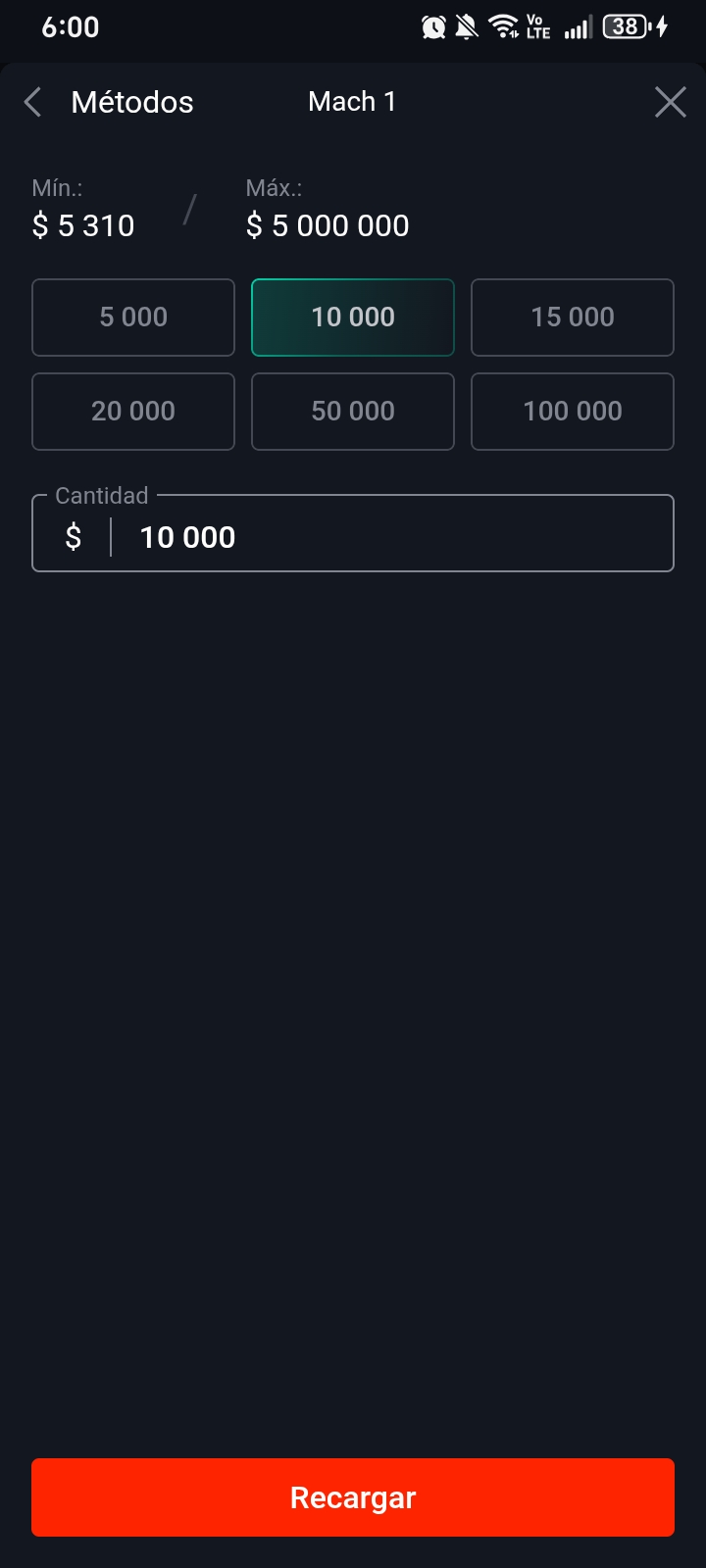Focus the Cantidad amount input field
The height and width of the screenshot is (1568, 706).
point(392,537)
